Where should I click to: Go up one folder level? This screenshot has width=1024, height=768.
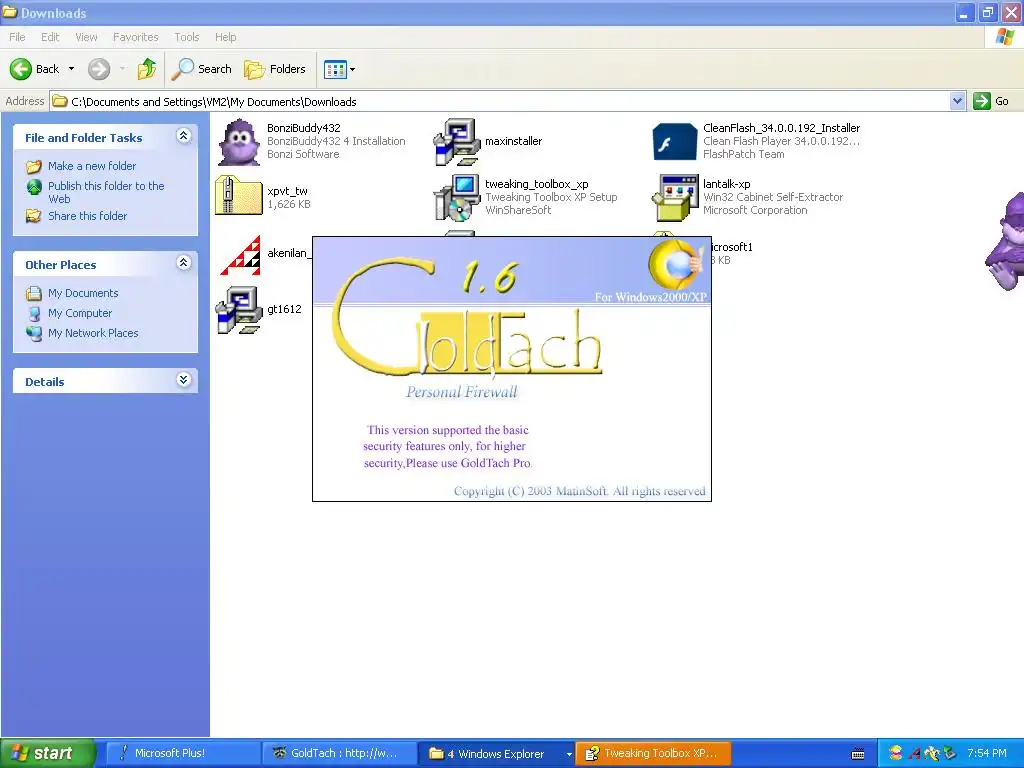coord(147,69)
